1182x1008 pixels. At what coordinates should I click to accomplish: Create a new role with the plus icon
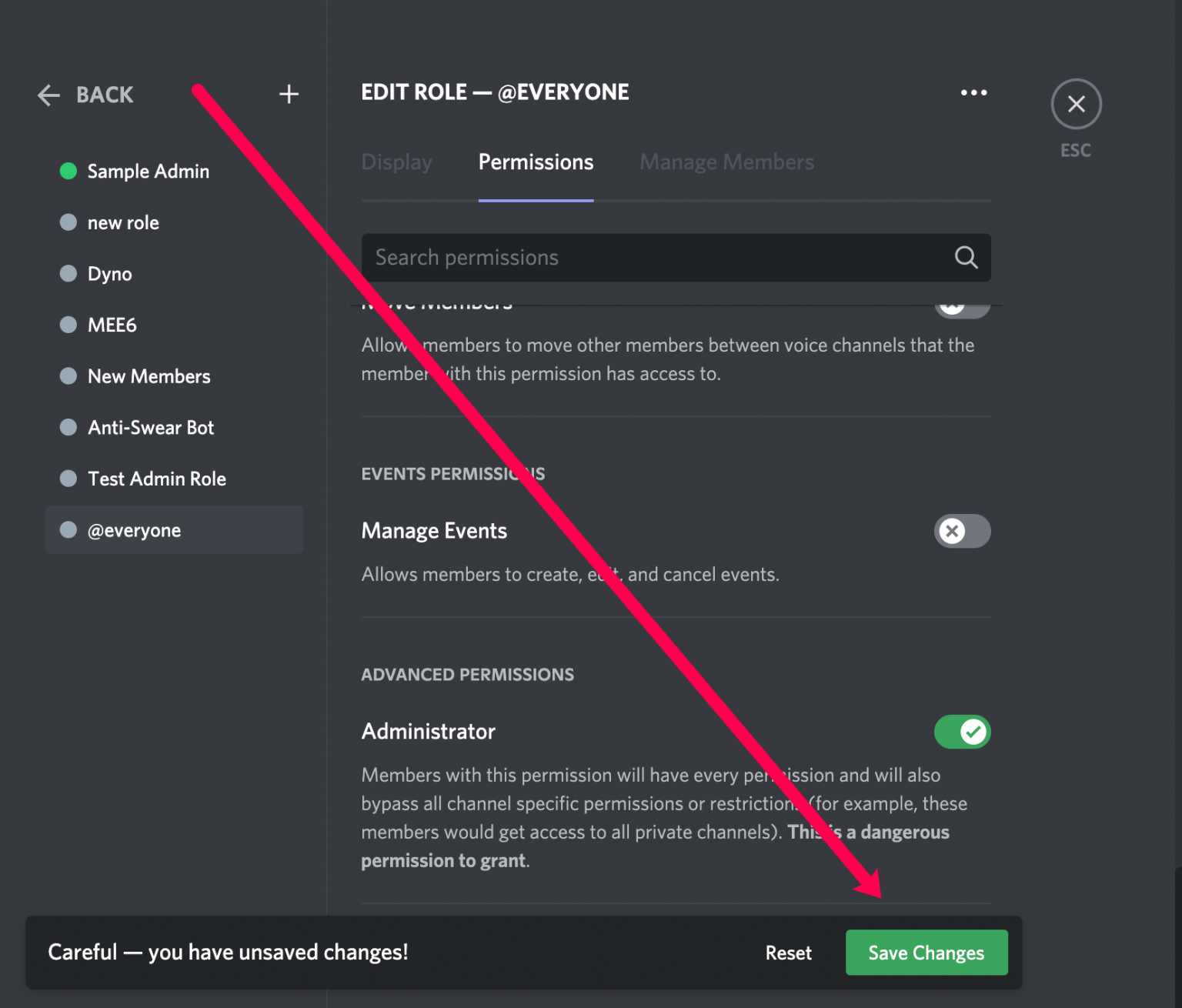pyautogui.click(x=289, y=94)
